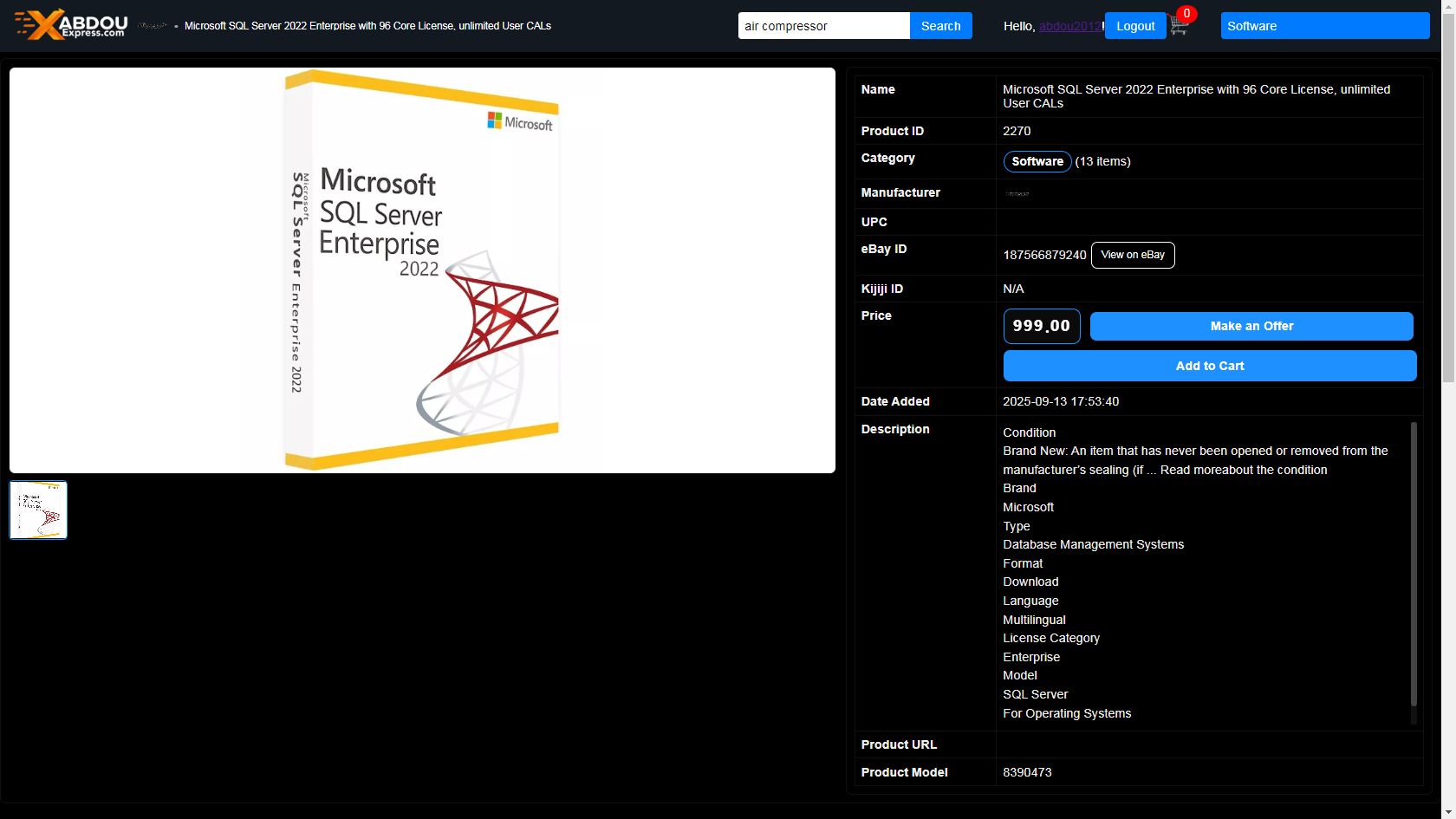Click the manufacturer logo in details table
Viewport: 1456px width, 819px height.
(x=1017, y=194)
